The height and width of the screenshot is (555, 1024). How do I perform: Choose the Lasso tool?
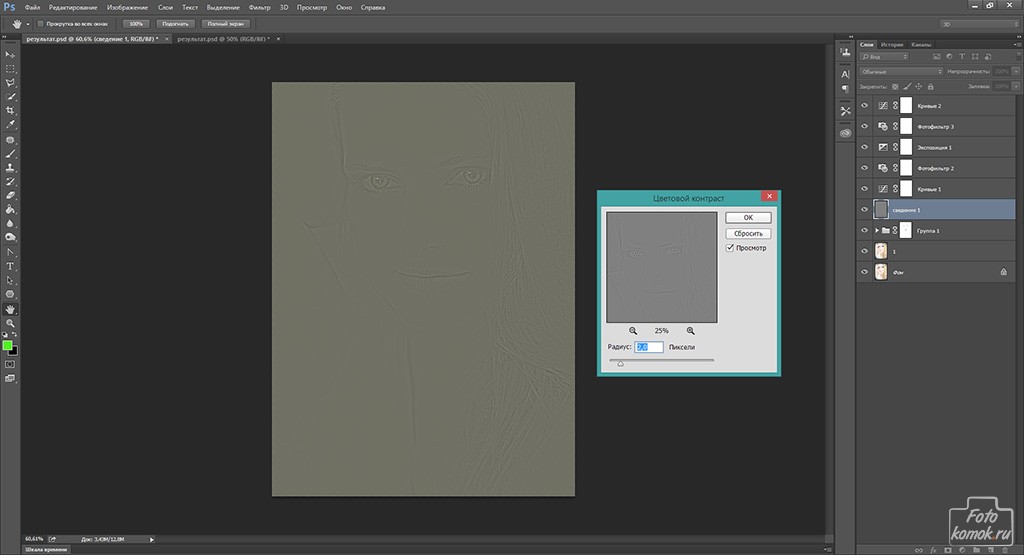(x=10, y=82)
